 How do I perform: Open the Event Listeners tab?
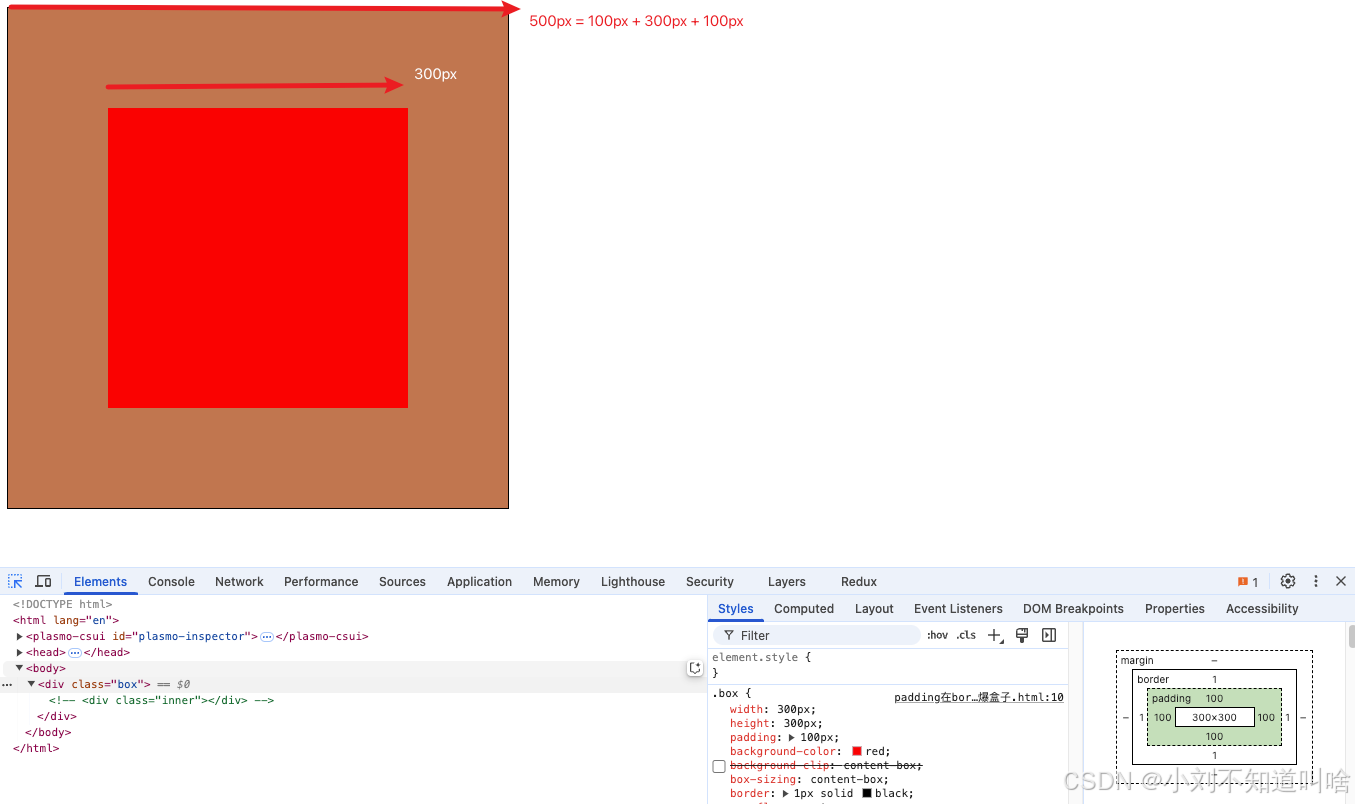coord(958,608)
